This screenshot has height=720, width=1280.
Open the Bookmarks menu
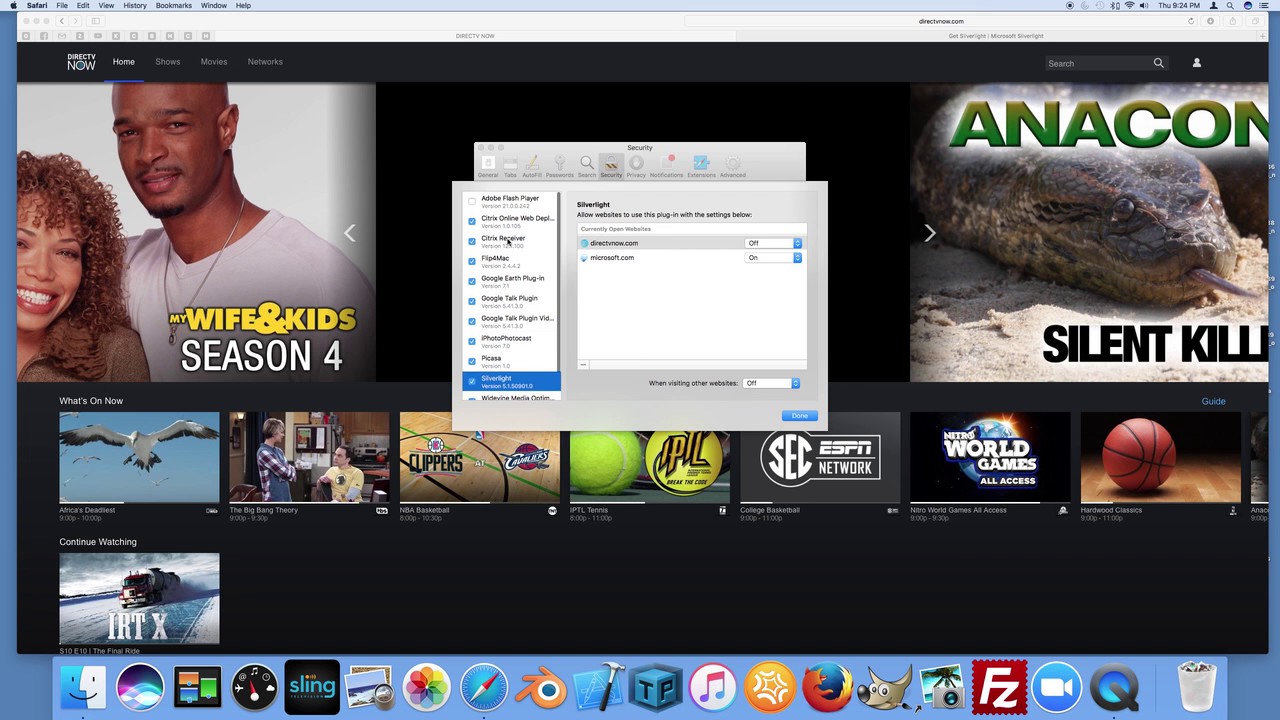(x=174, y=6)
